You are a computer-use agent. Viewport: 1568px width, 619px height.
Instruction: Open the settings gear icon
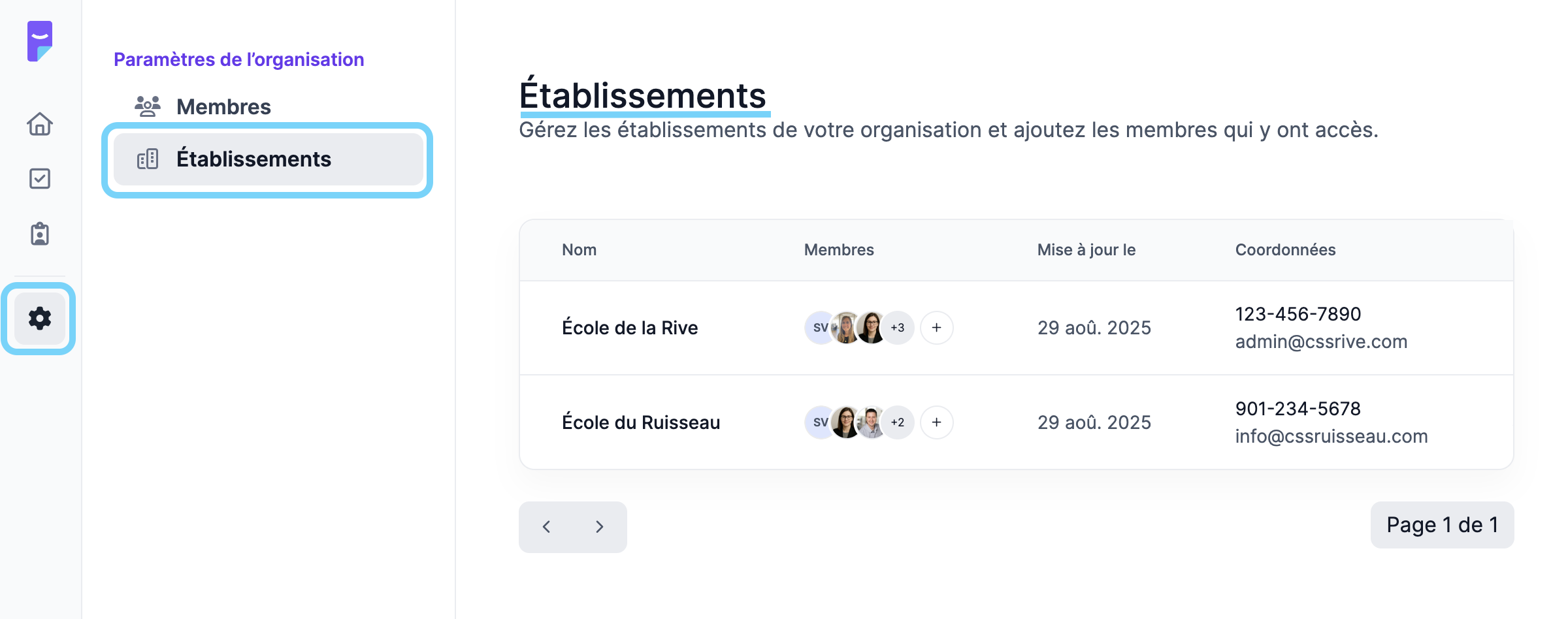tap(40, 319)
